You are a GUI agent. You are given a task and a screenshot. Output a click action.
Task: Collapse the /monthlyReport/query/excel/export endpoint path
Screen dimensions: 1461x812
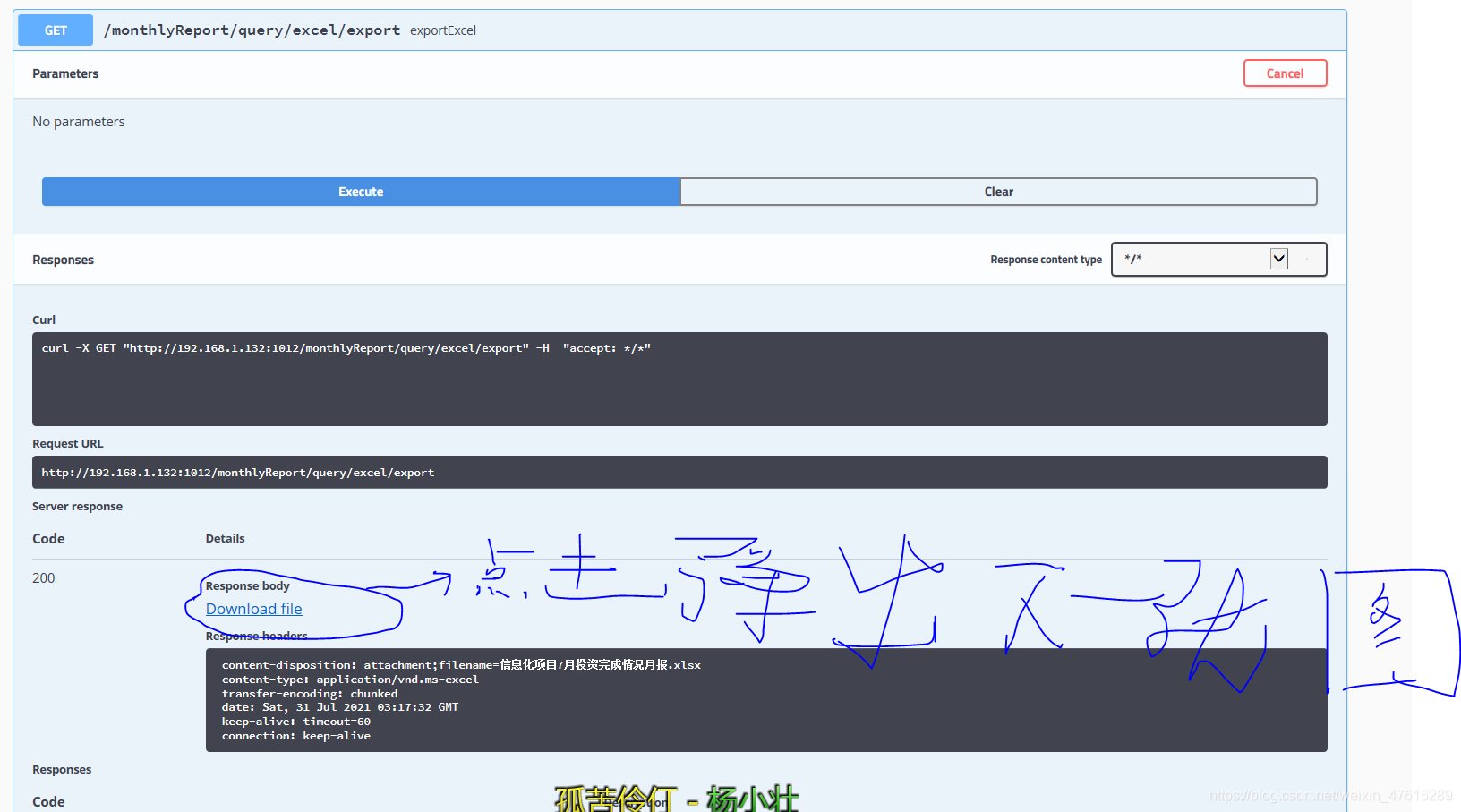click(x=252, y=30)
